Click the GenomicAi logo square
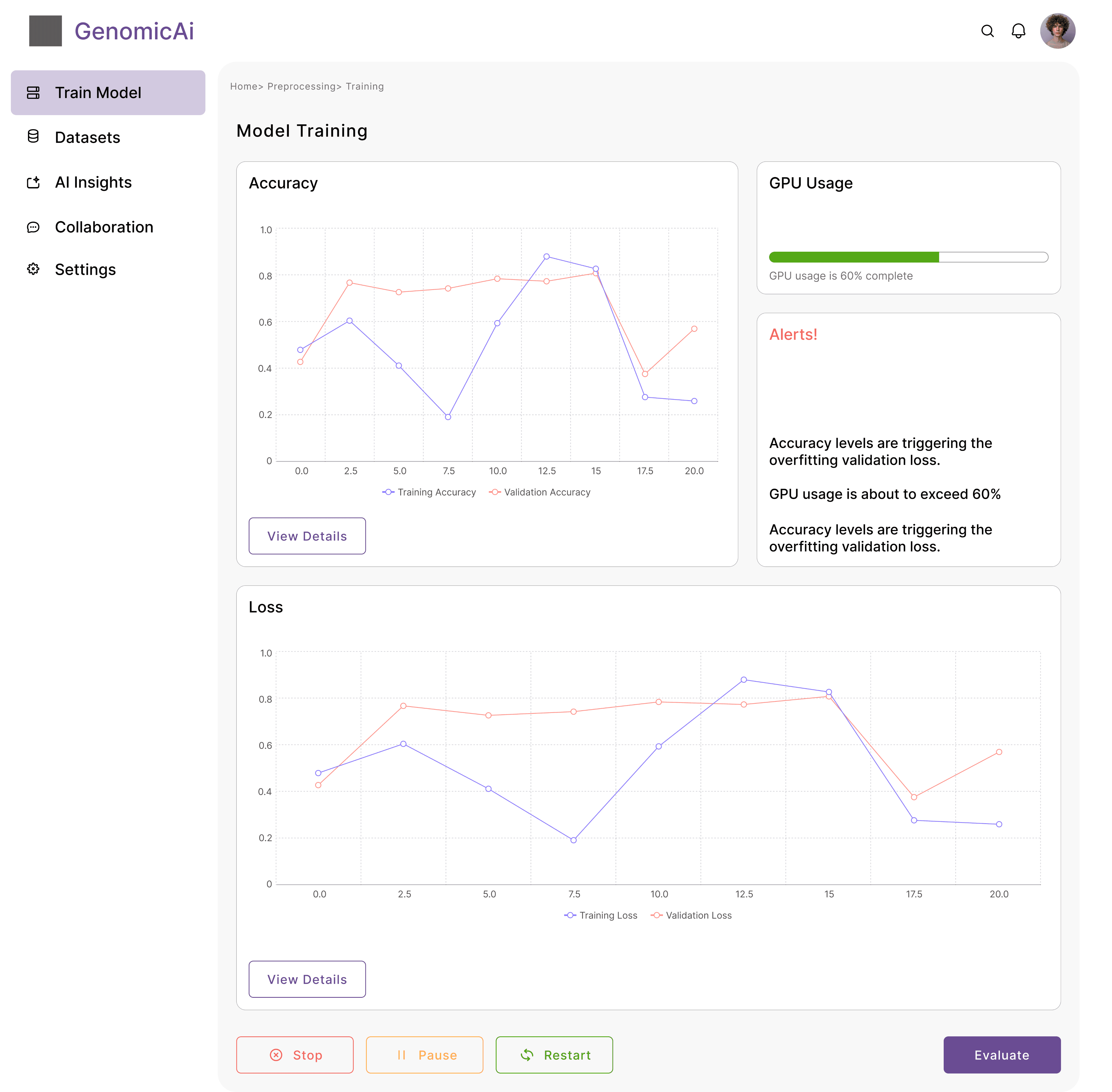The height and width of the screenshot is (1092, 1112). point(45,31)
